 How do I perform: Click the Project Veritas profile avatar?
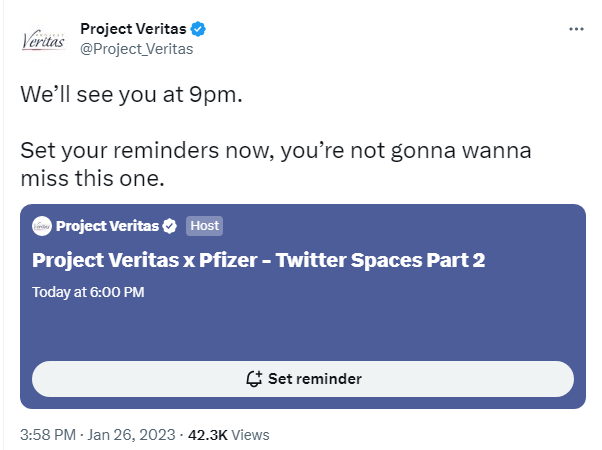pos(43,40)
